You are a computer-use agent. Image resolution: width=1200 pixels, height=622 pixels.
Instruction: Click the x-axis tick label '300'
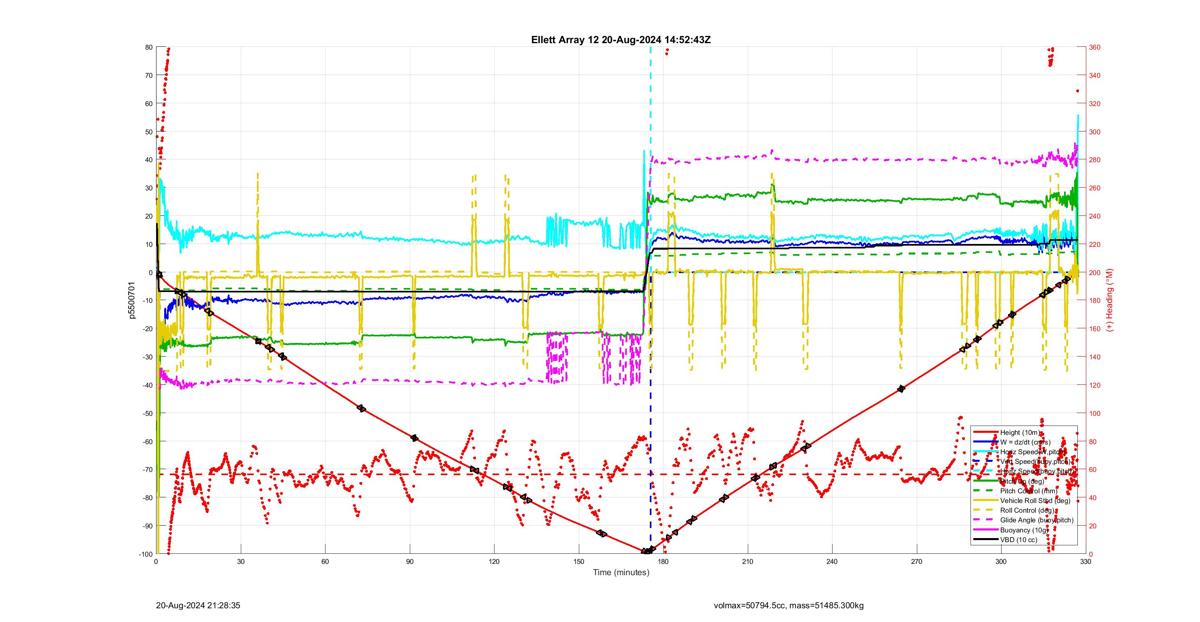[1001, 562]
